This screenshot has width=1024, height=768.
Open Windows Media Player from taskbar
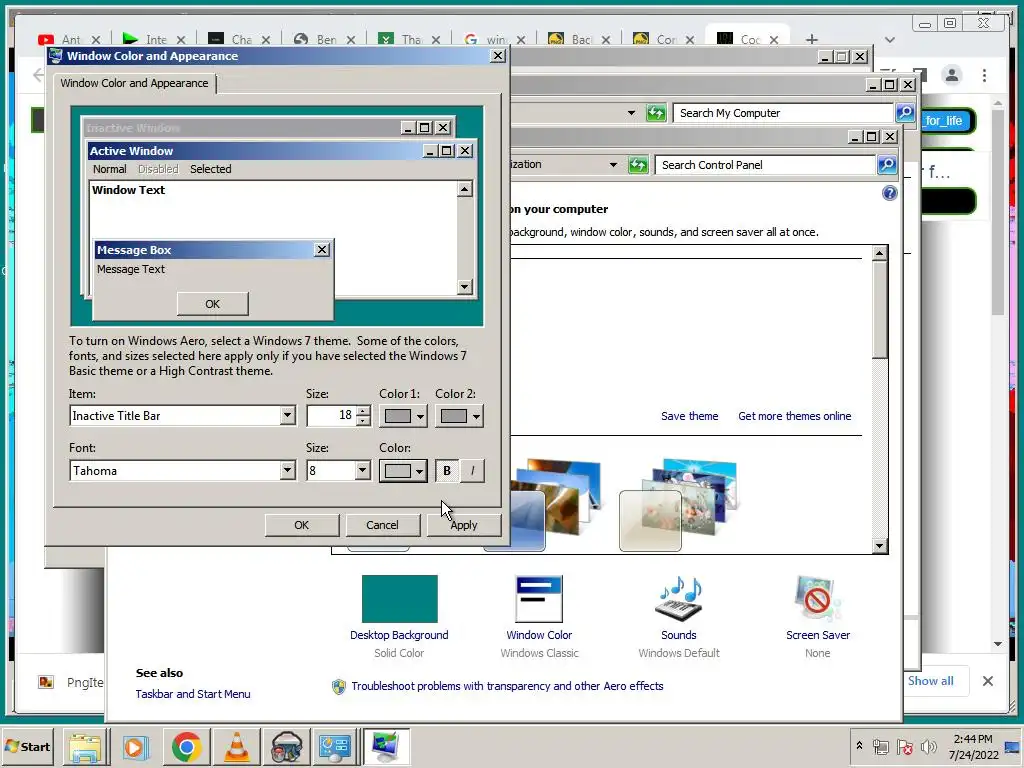(x=136, y=748)
